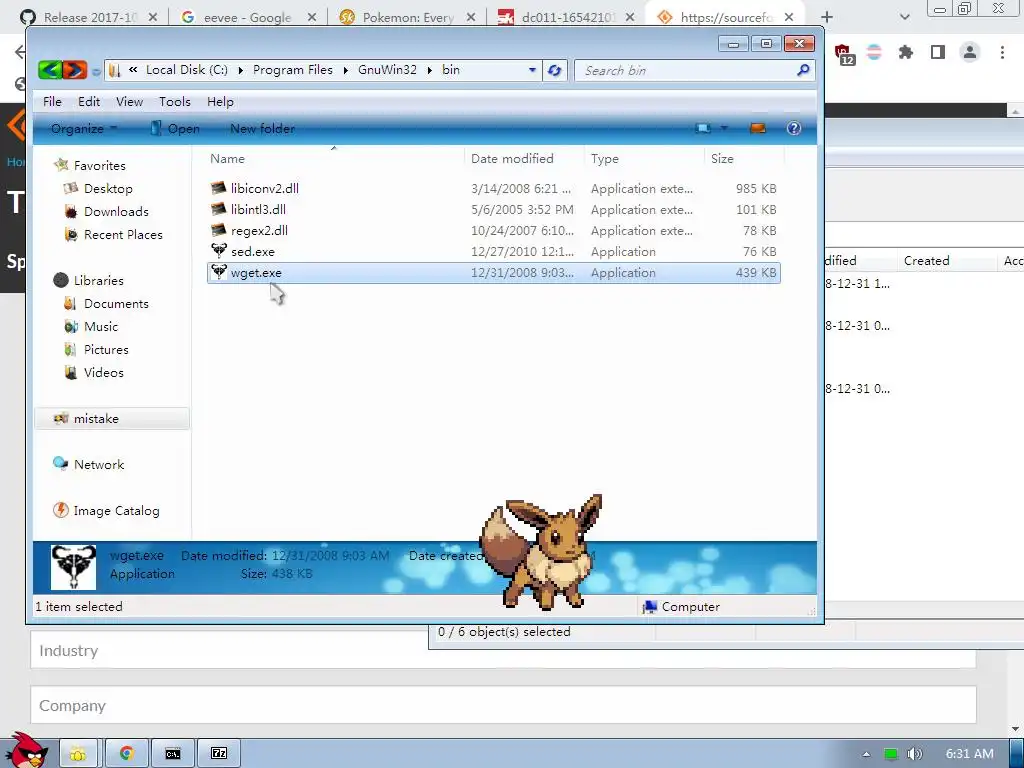1024x768 pixels.
Task: Open the 7-Zip taskbar icon
Action: pyautogui.click(x=219, y=754)
